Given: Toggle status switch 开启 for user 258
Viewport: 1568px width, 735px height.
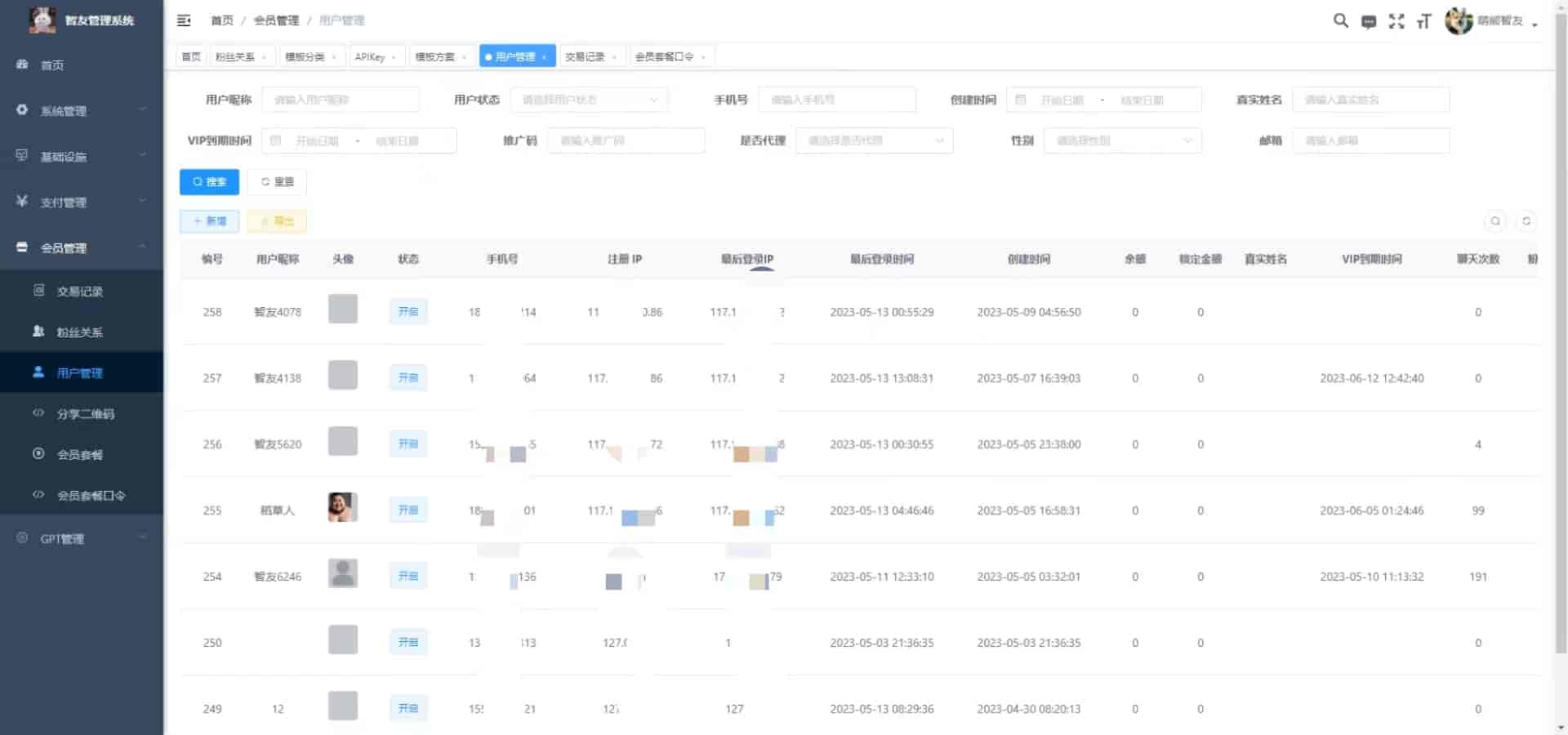Looking at the screenshot, I should (408, 311).
